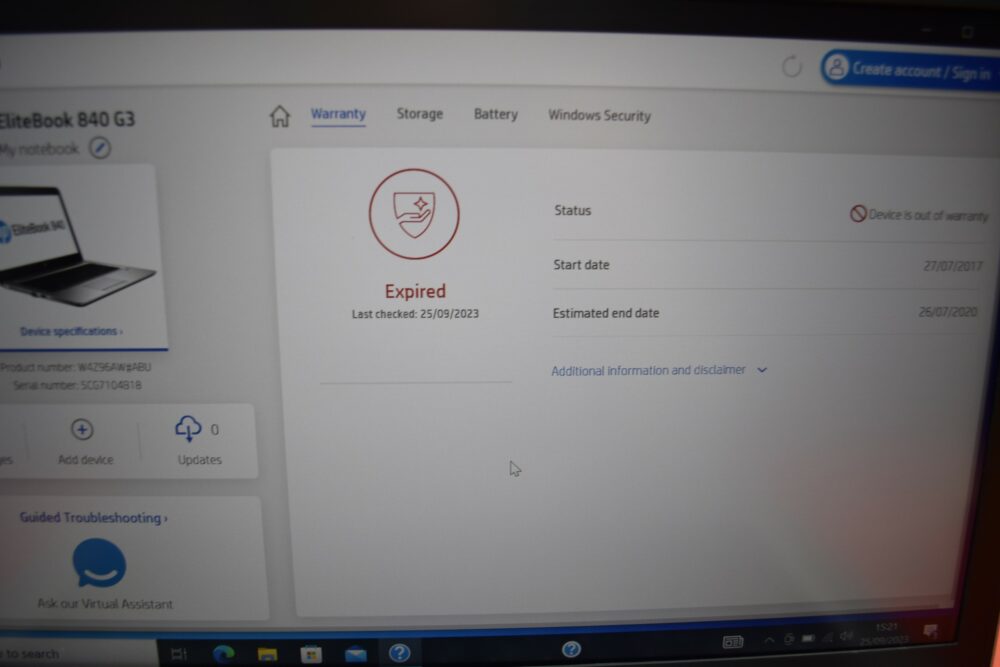
Task: Open the volume tray icon
Action: 846,636
